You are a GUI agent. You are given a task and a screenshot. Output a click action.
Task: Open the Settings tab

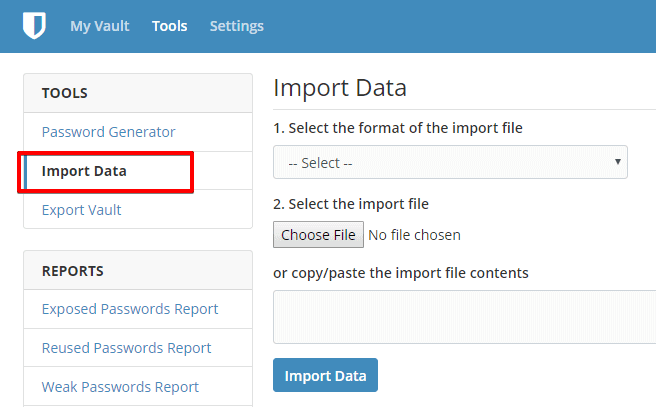click(x=236, y=26)
